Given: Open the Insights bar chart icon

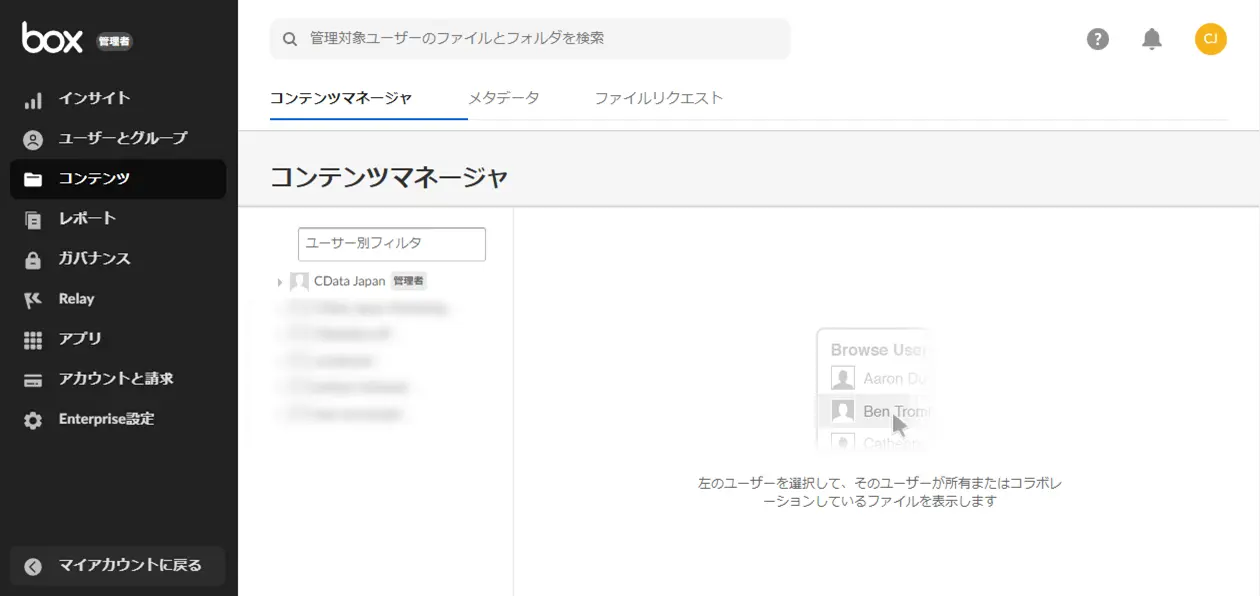Looking at the screenshot, I should coord(33,99).
